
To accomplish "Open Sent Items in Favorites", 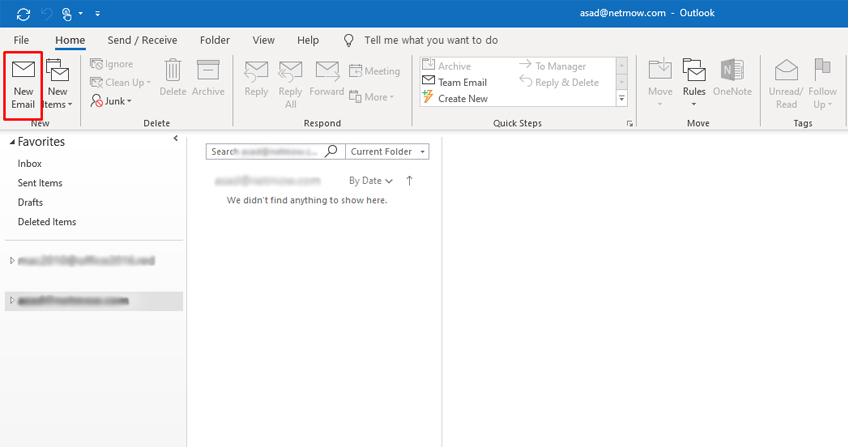I will point(40,183).
